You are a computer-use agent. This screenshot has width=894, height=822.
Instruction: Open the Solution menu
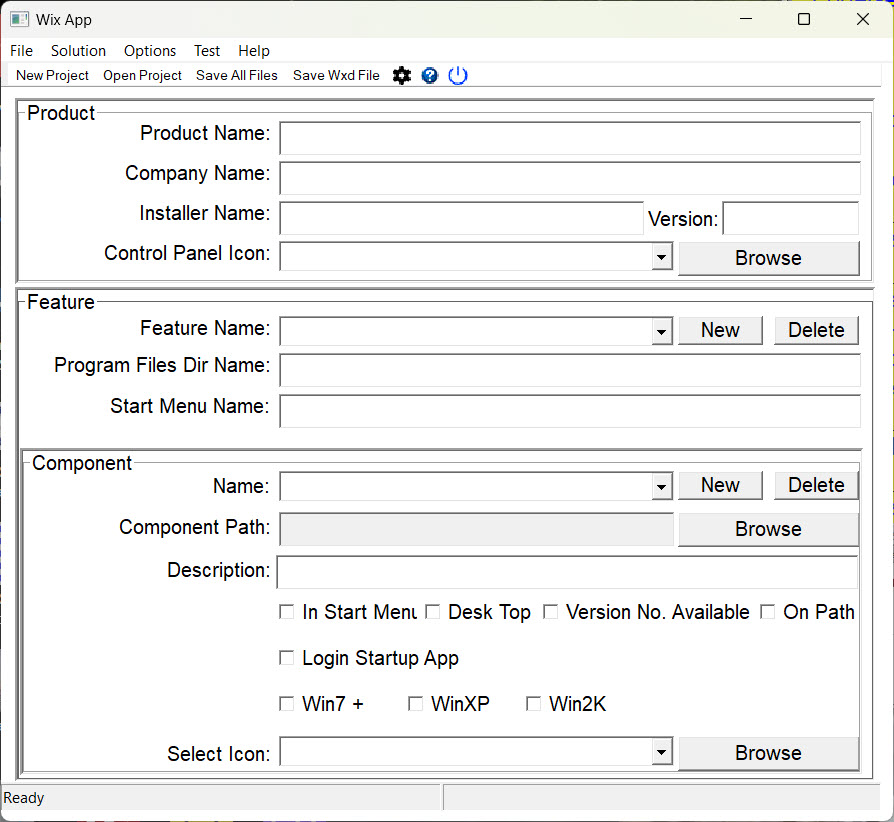[78, 51]
